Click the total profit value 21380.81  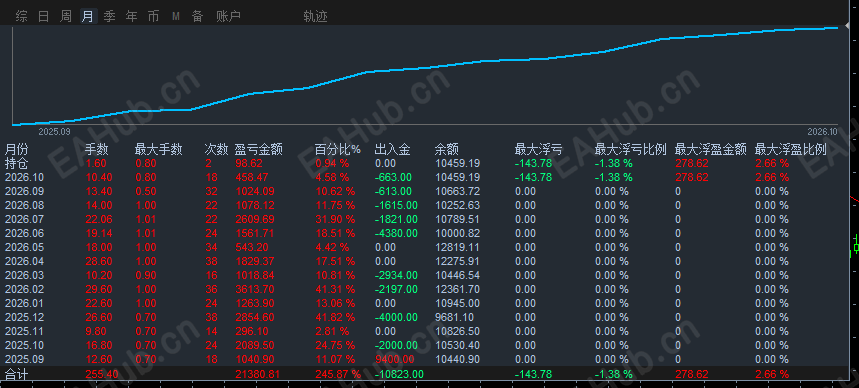[257, 374]
